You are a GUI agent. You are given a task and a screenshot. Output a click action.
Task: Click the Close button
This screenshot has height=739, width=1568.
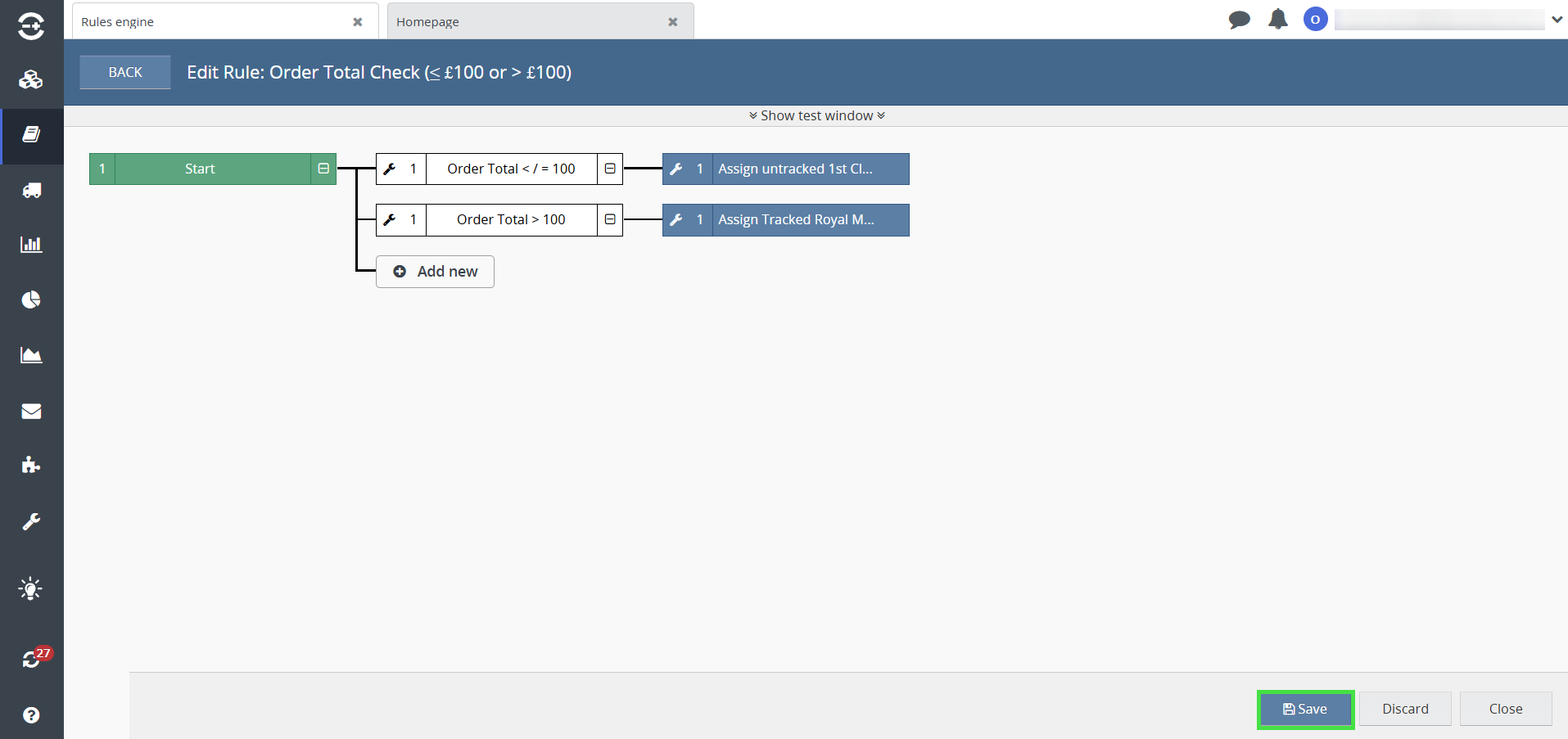(x=1506, y=709)
